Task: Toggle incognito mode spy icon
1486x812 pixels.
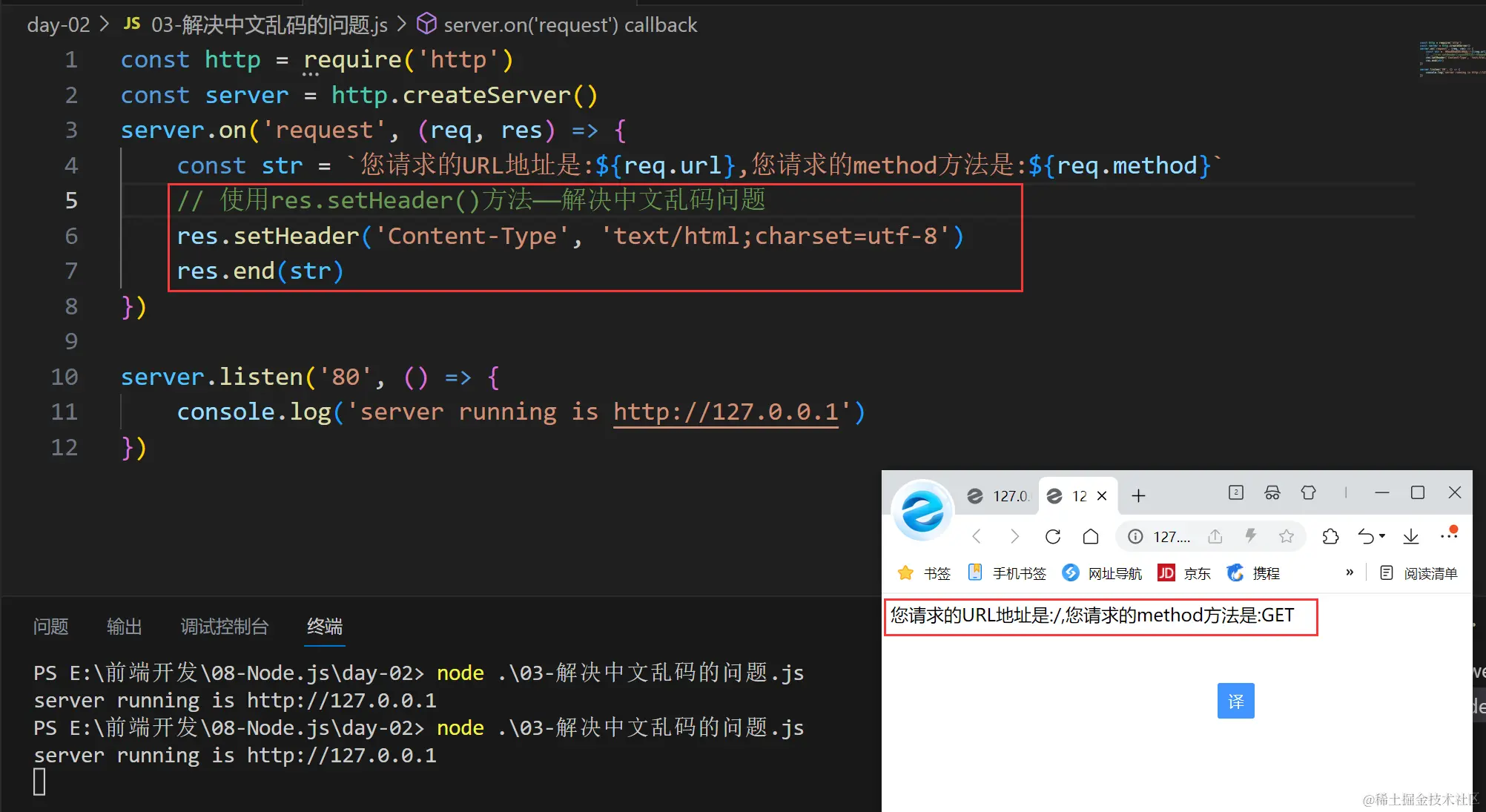Action: pos(1272,493)
